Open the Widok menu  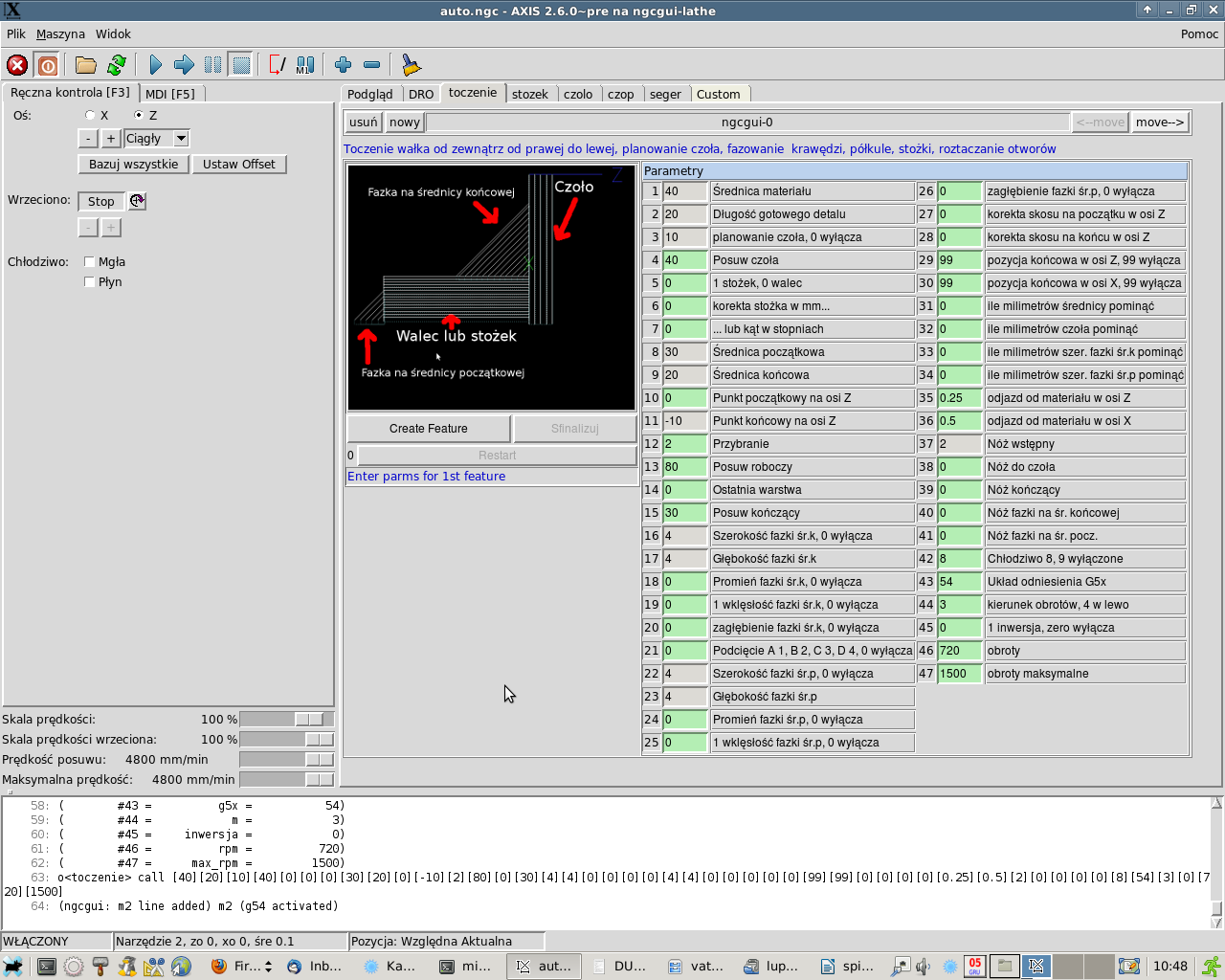113,33
